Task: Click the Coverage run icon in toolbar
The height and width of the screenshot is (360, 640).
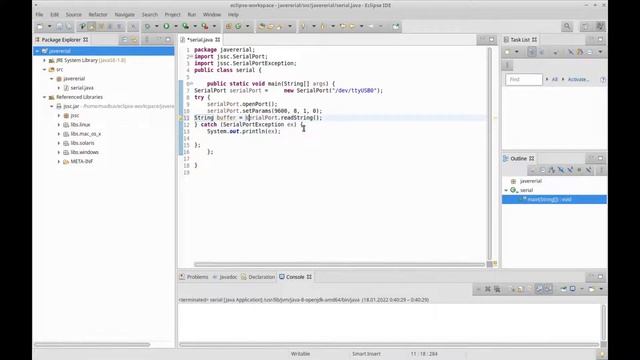Action: [x=186, y=27]
